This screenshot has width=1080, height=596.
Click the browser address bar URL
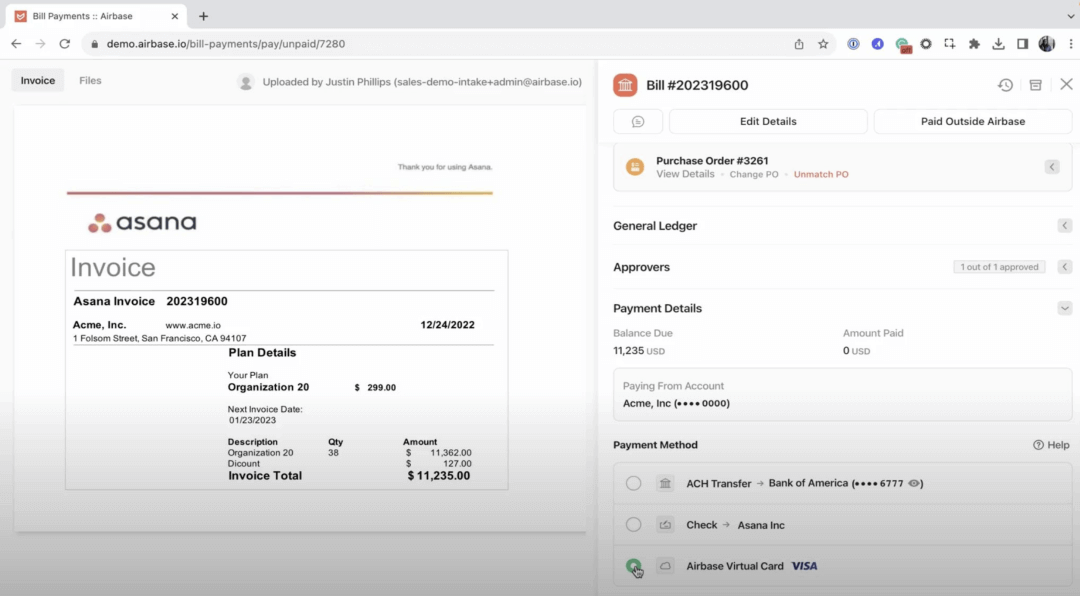click(x=226, y=43)
